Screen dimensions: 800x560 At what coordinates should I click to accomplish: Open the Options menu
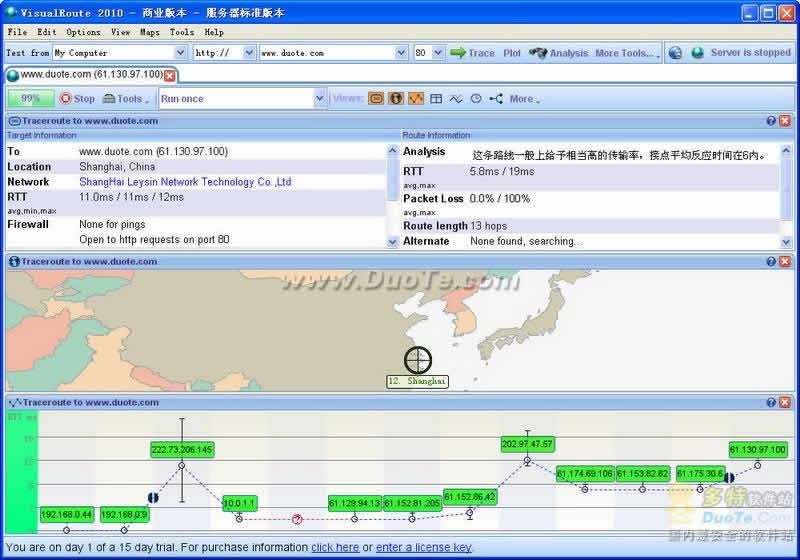click(x=83, y=32)
